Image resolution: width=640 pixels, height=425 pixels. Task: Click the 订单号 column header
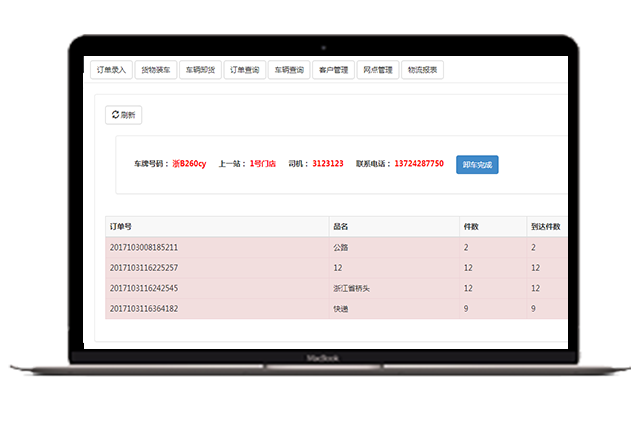click(120, 227)
